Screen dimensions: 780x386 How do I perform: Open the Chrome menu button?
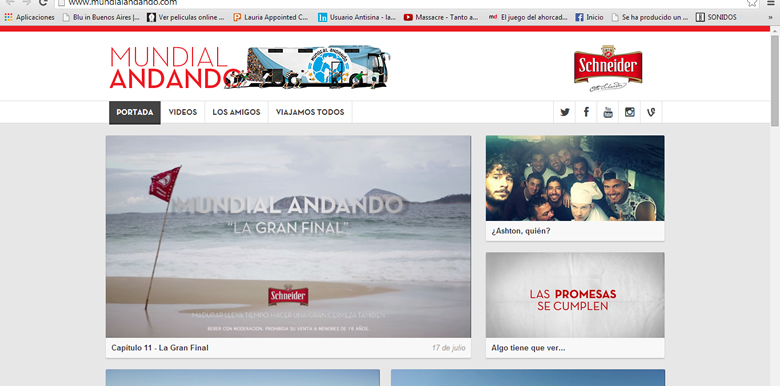(771, 2)
